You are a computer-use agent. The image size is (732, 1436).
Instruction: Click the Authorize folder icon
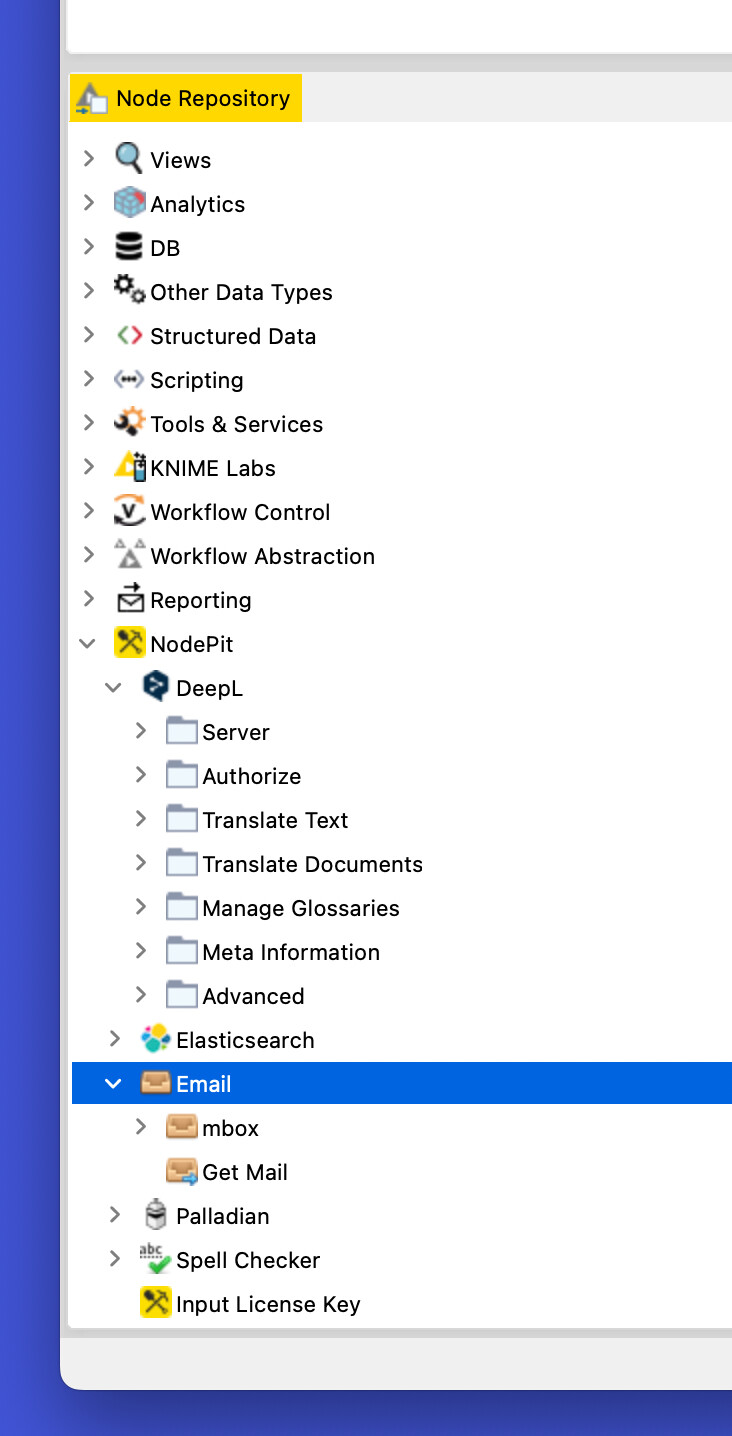tap(181, 774)
